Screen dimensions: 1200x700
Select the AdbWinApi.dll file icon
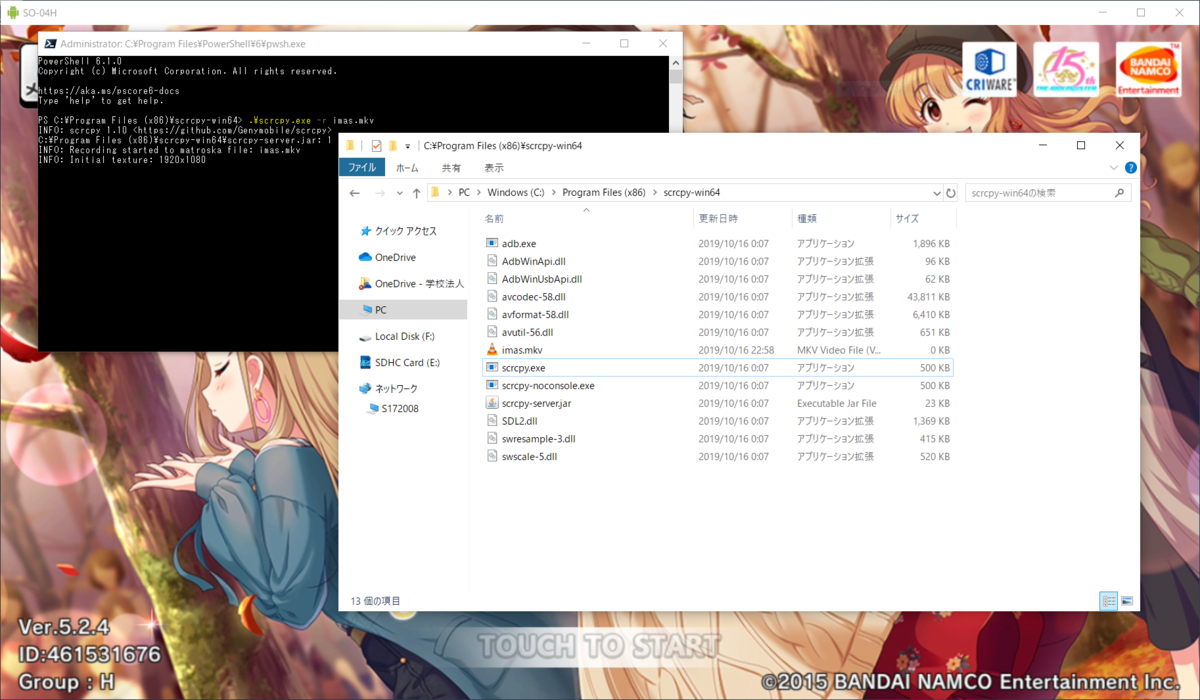point(491,261)
